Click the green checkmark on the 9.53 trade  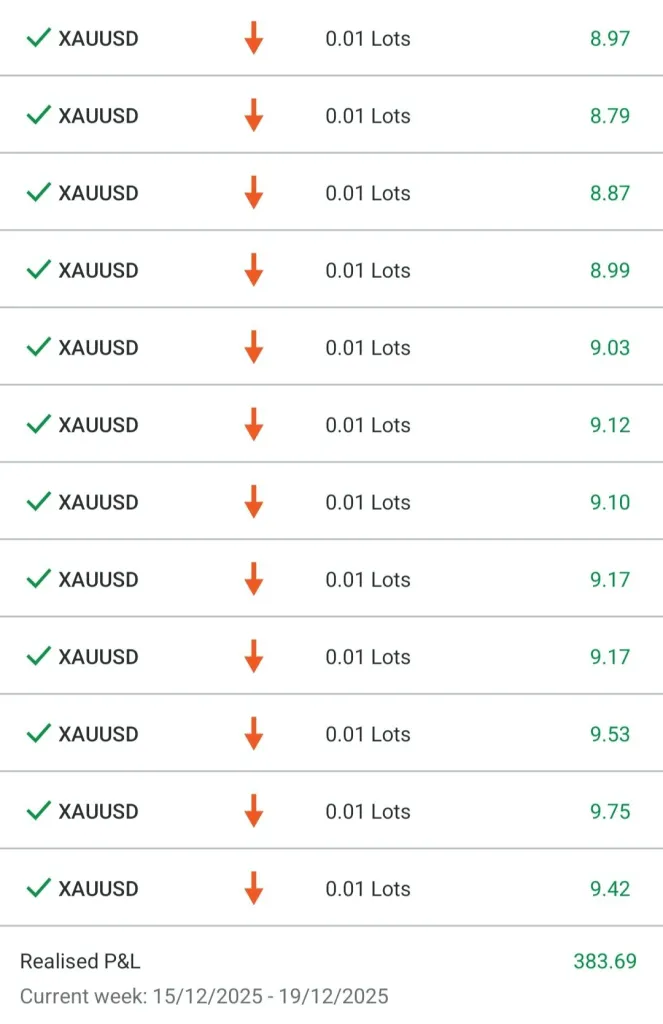point(38,734)
